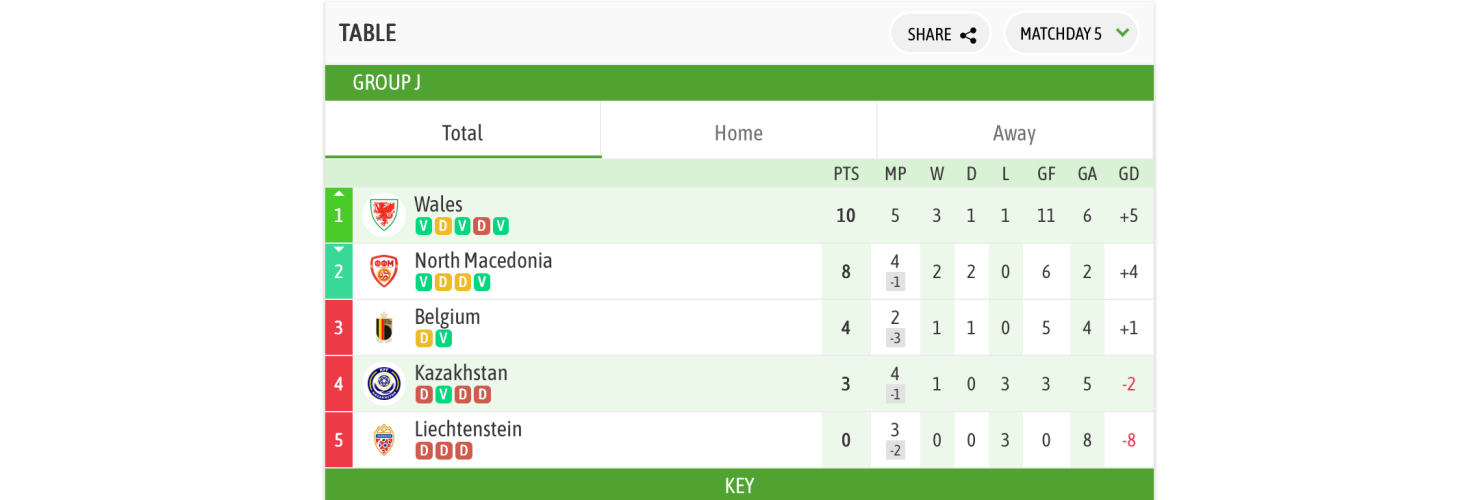
Task: Switch to the Home tab
Action: [738, 133]
